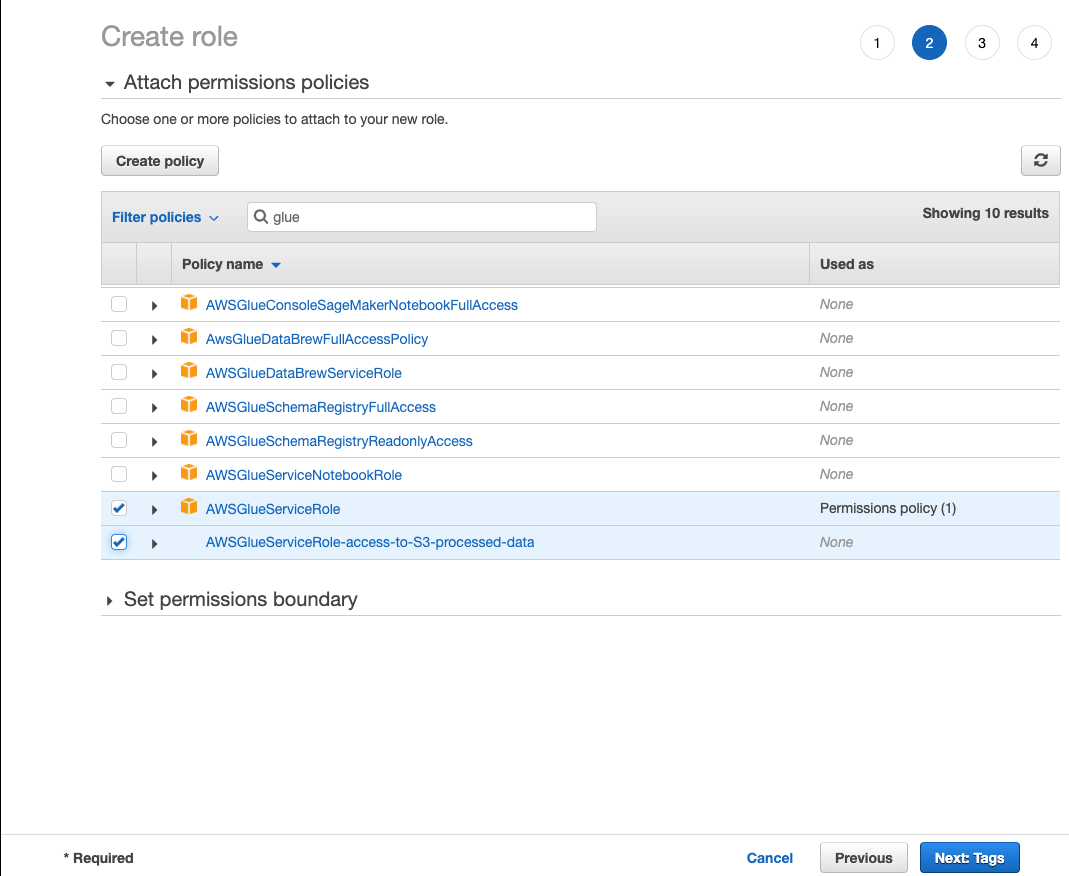Click the Showing 10 results text

985,213
